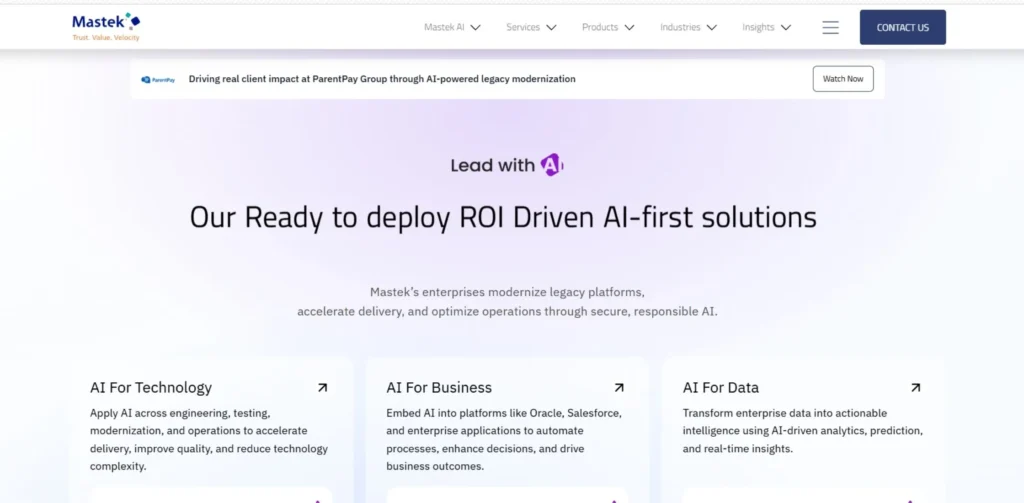
Task: Expand the Mastek AI dropdown chevron
Action: (476, 28)
